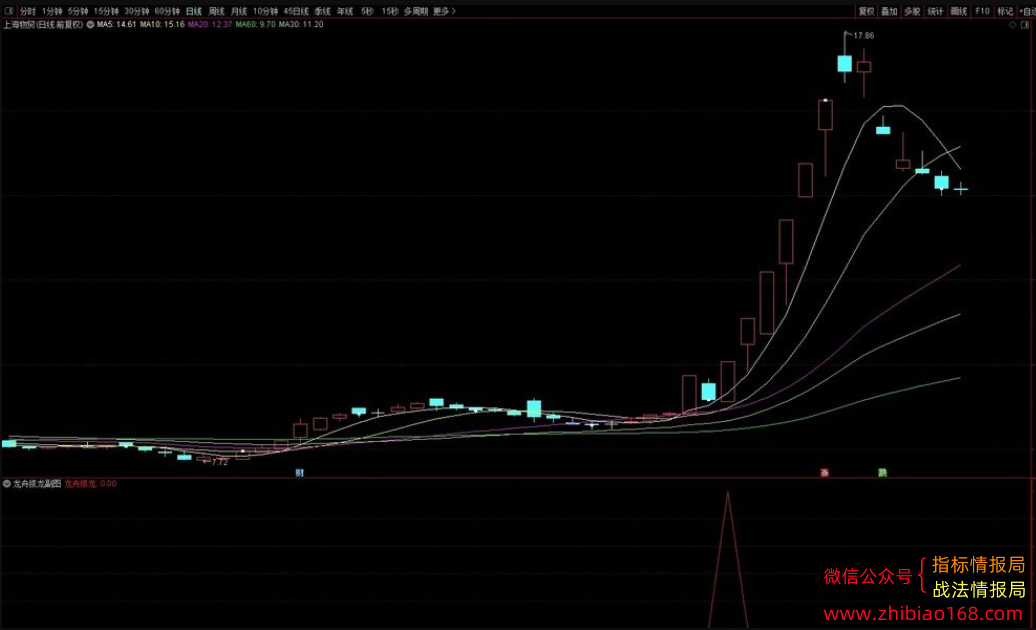Select the 5分钟 period tab
Image resolution: width=1036 pixels, height=630 pixels.
click(x=78, y=11)
